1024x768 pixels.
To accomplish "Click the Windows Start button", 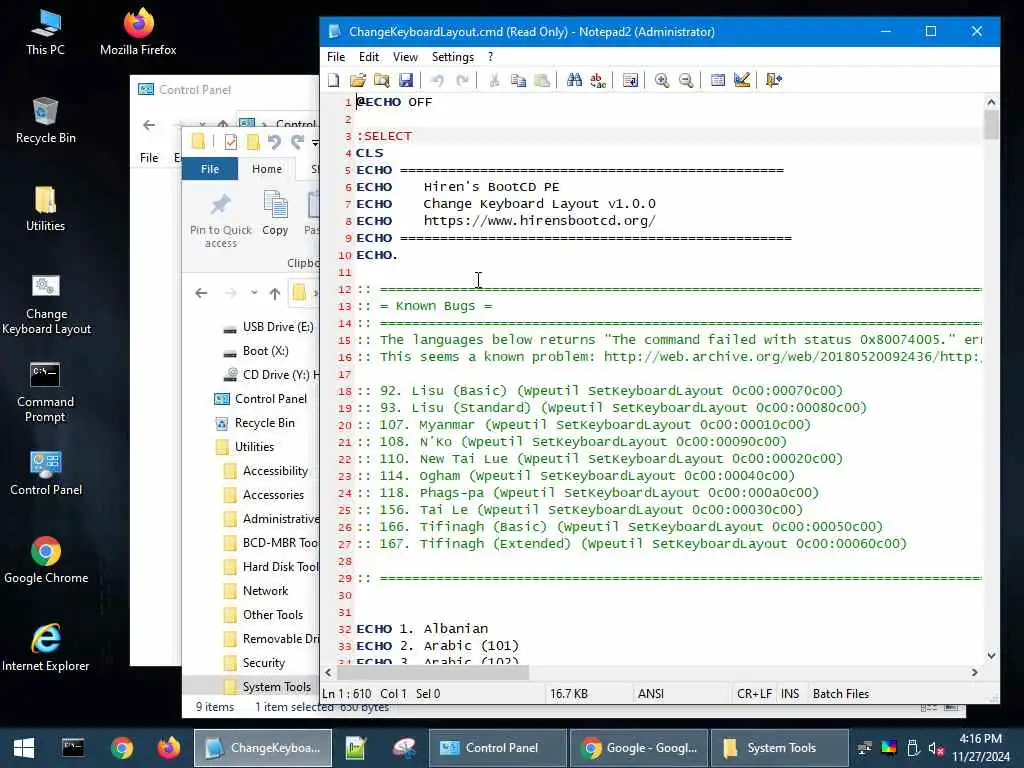I will [24, 748].
